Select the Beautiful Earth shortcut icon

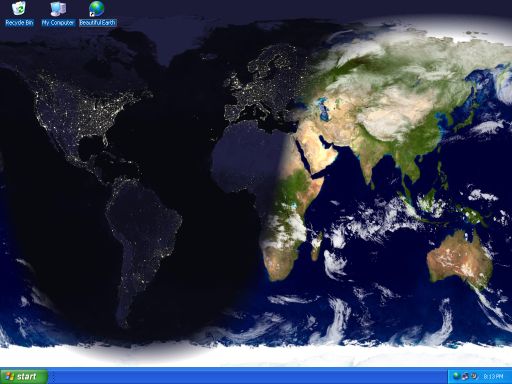tap(97, 9)
